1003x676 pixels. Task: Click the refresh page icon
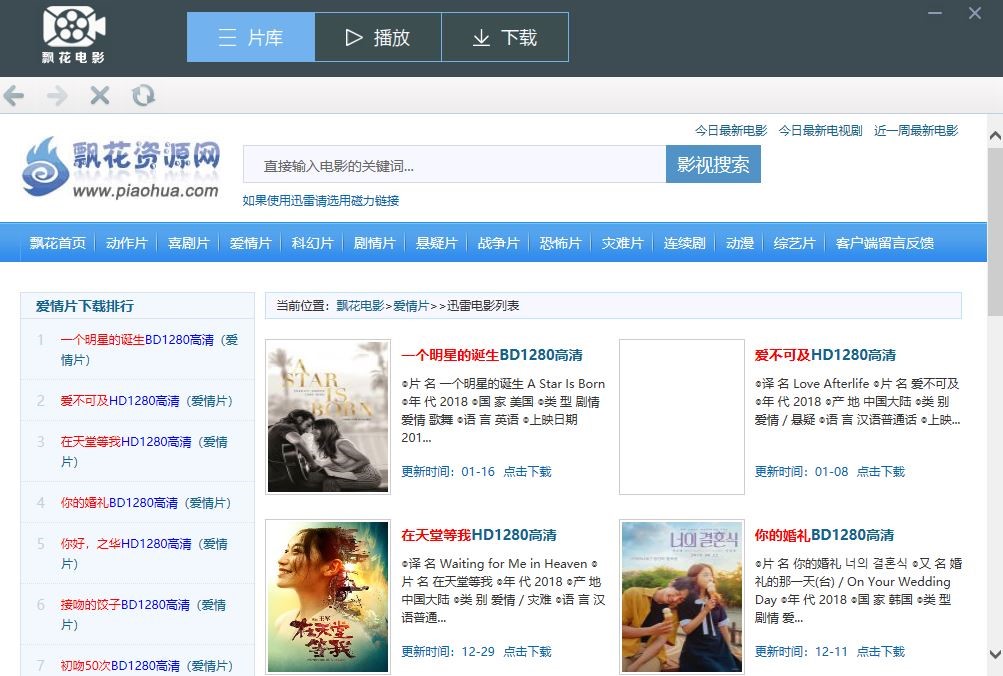(143, 96)
